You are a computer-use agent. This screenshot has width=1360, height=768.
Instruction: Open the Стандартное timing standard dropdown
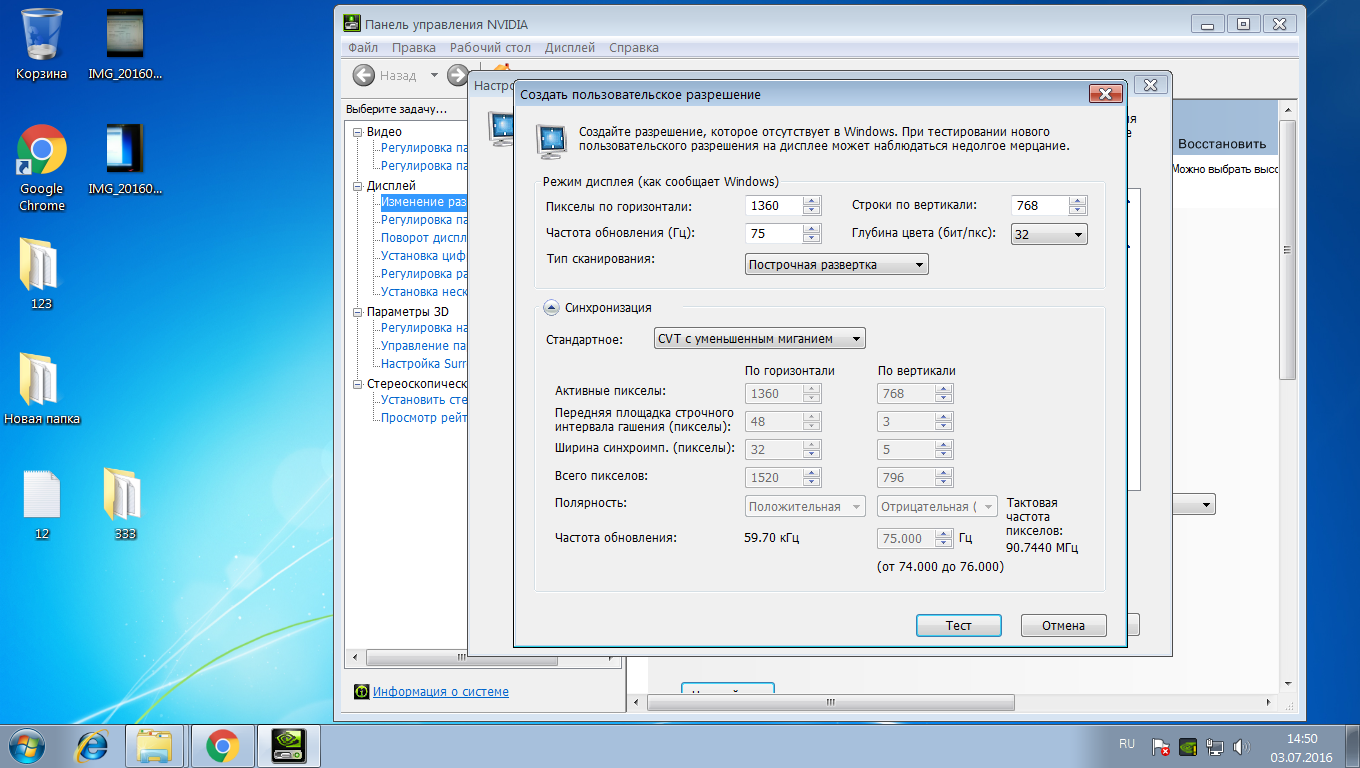[x=759, y=339]
